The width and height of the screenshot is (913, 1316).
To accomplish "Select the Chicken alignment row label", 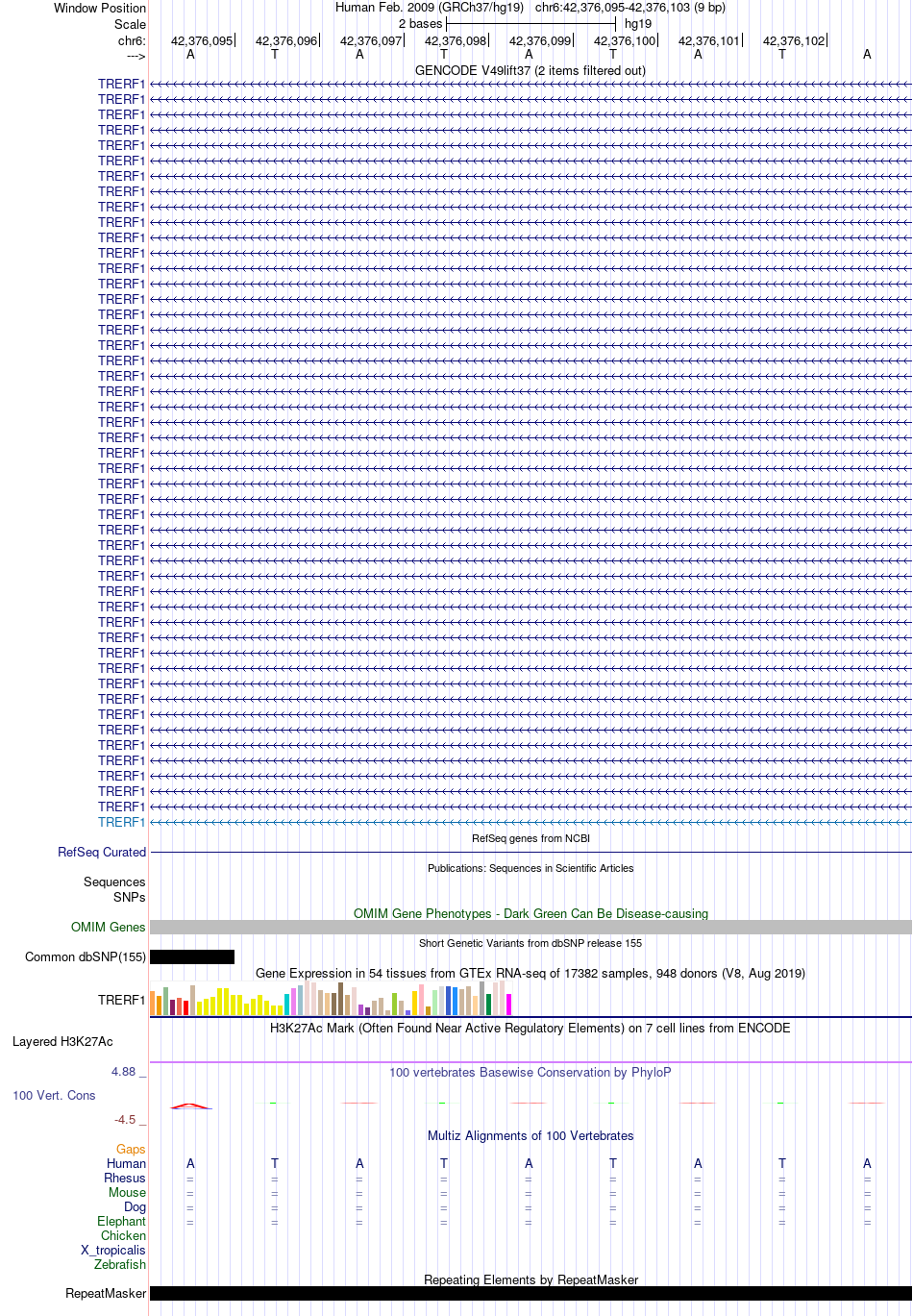I will point(124,1235).
